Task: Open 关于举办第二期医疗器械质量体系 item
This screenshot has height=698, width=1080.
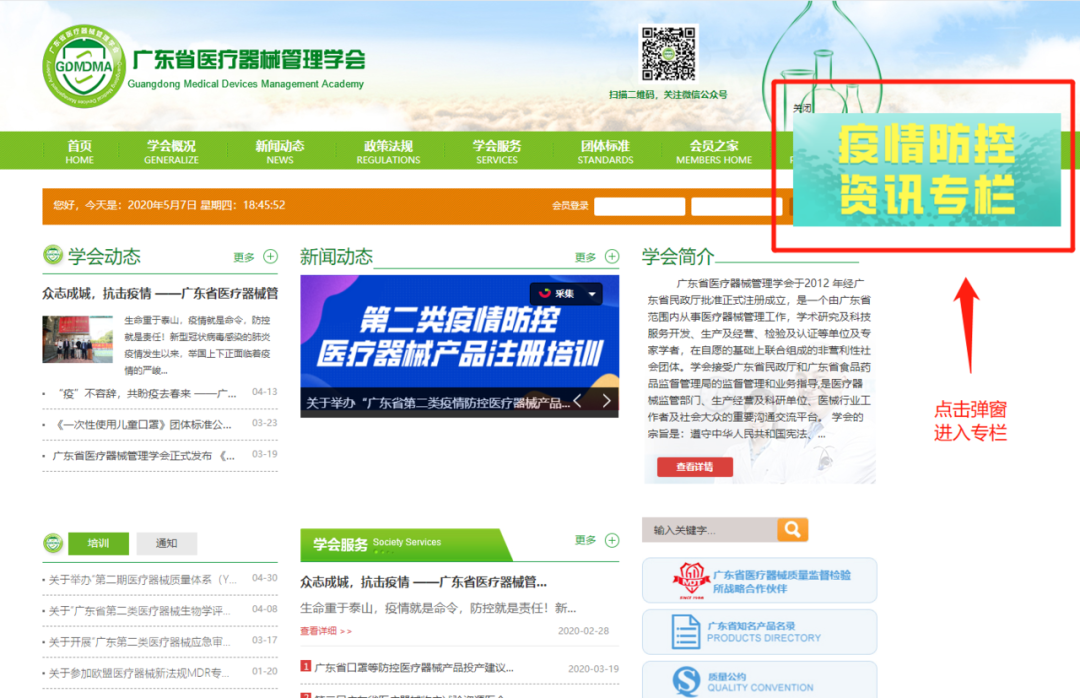Action: (x=143, y=579)
